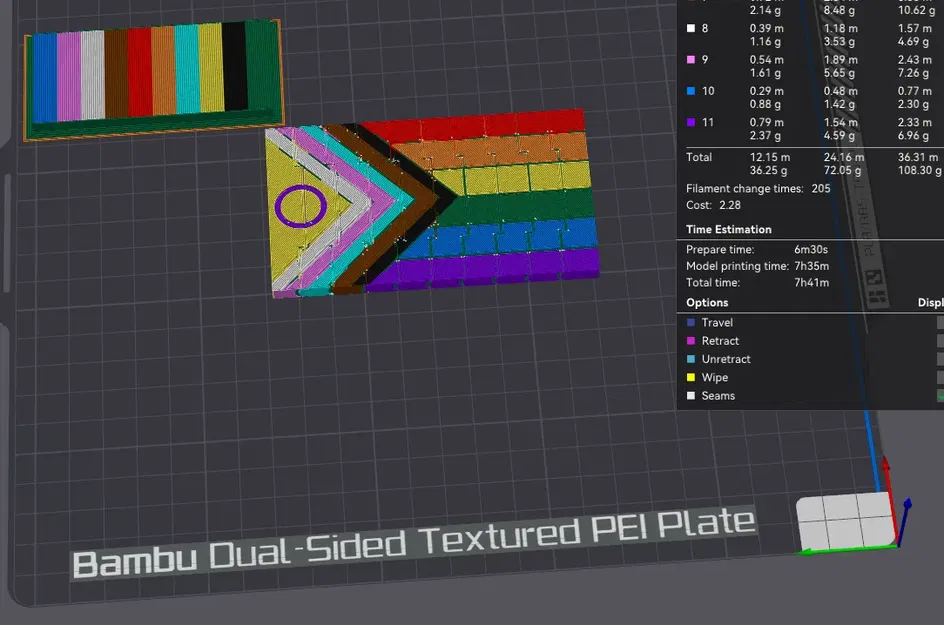Select the Wipe option label
The image size is (944, 625).
(715, 378)
